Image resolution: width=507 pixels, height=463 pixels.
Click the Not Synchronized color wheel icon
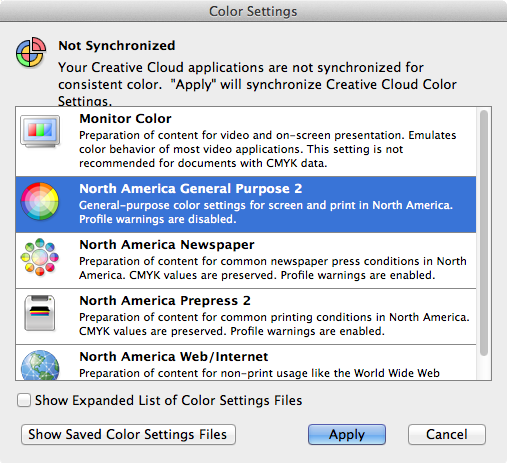click(31, 52)
